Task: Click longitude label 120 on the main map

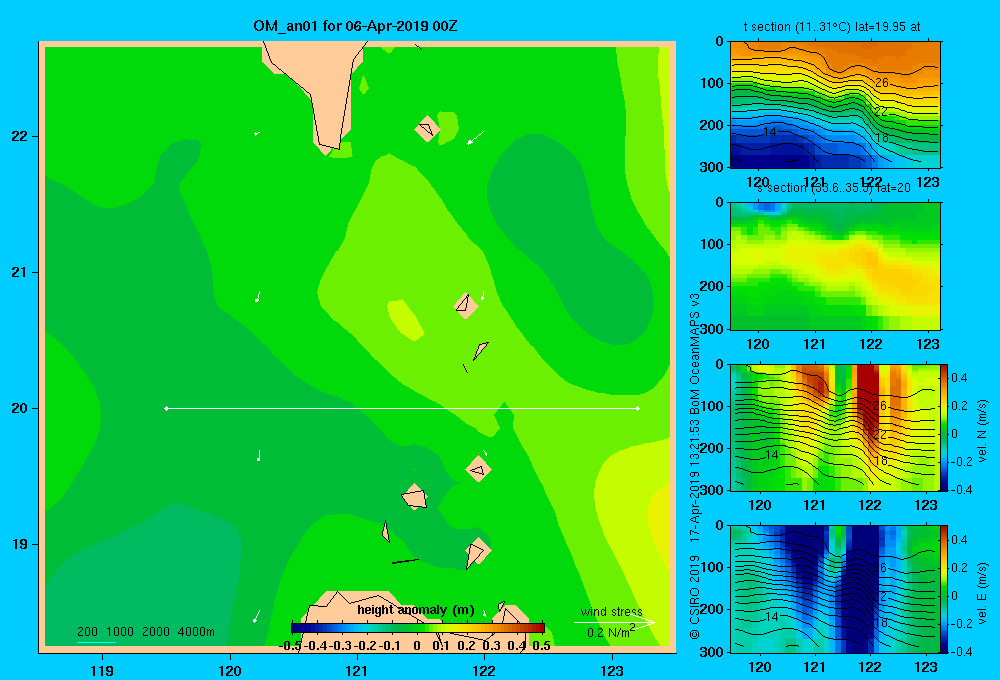Action: click(230, 670)
